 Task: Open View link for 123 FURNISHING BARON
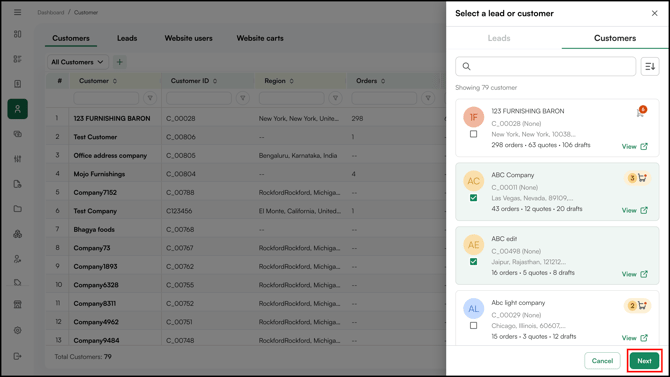click(635, 147)
